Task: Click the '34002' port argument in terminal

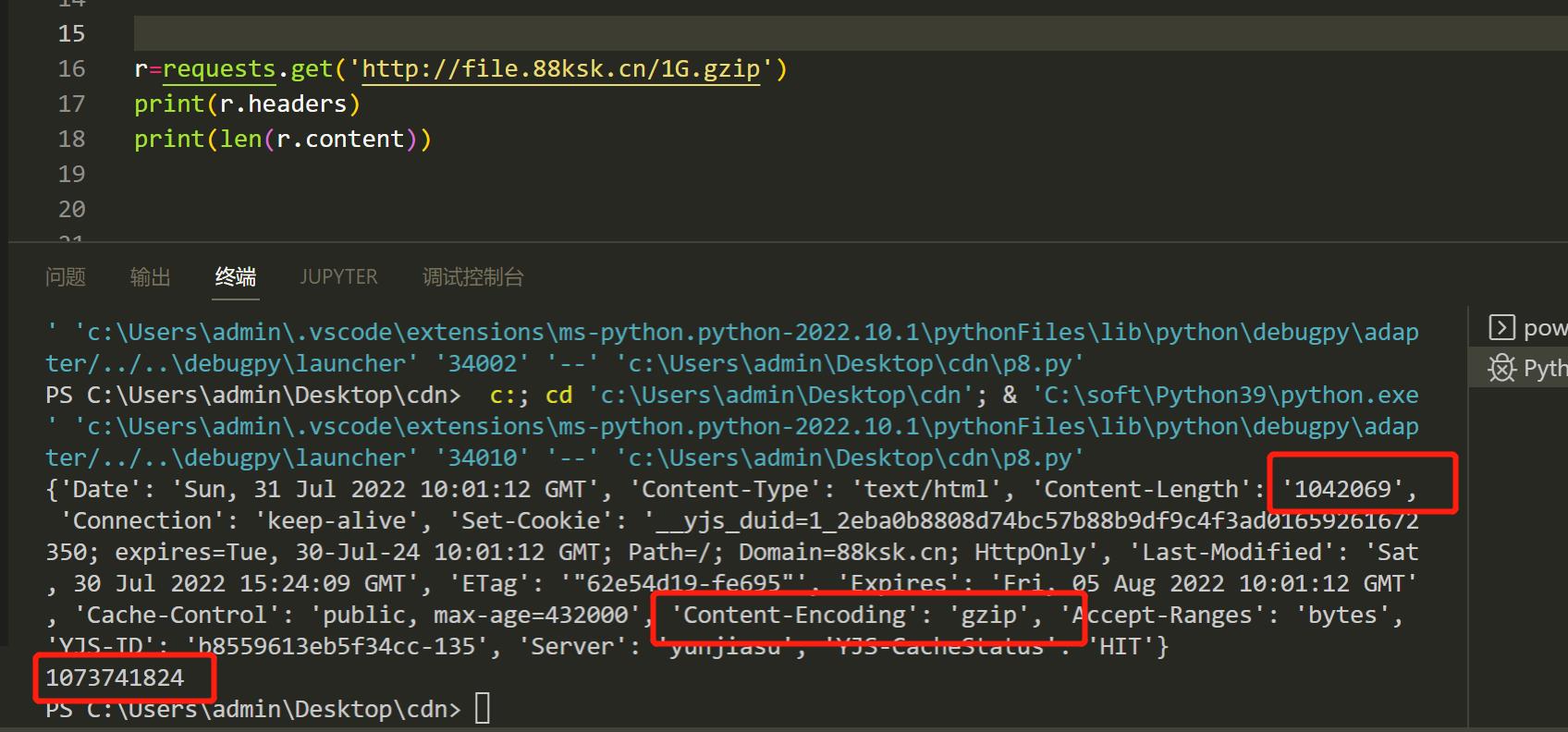Action: (483, 363)
